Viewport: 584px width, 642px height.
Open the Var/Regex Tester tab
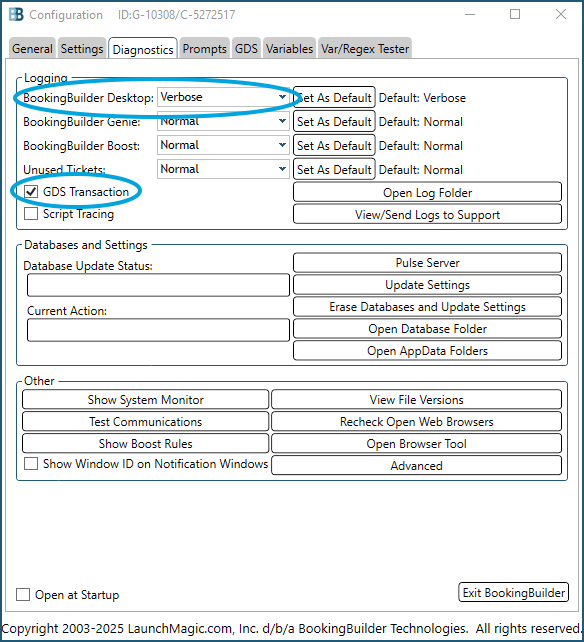[x=365, y=49]
